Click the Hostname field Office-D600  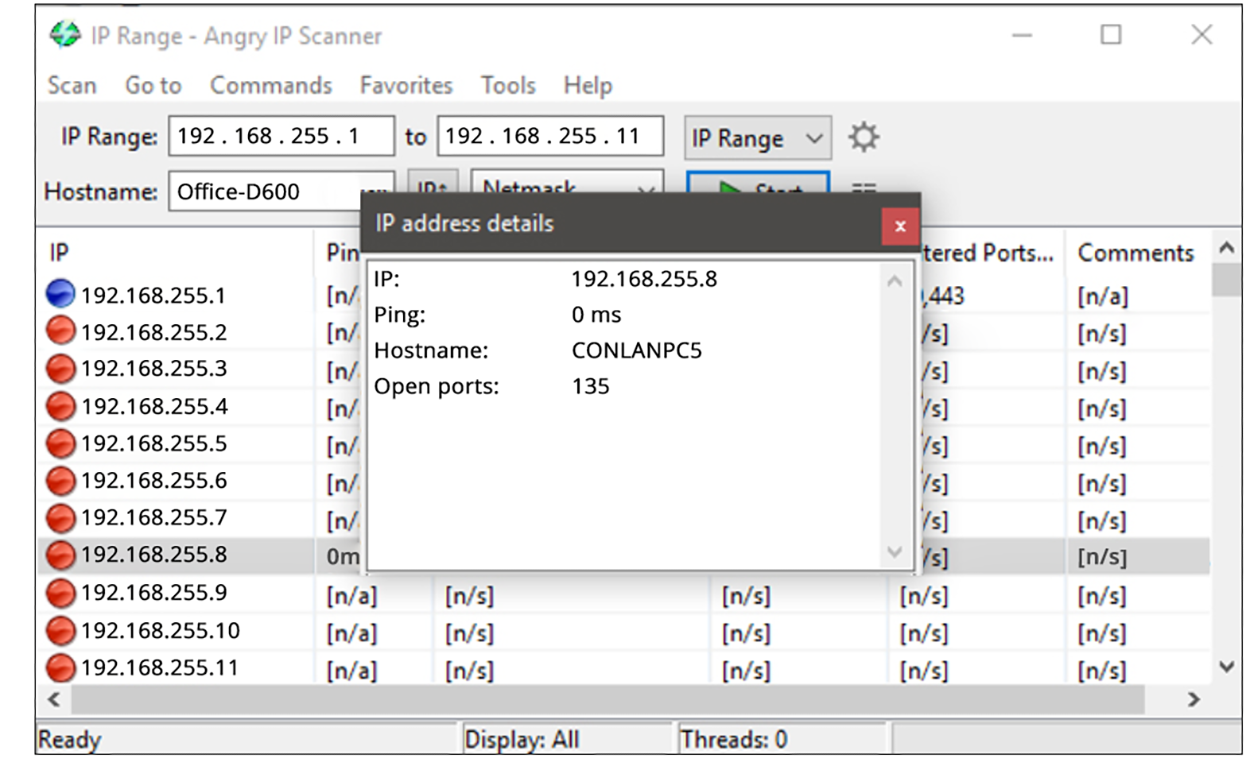pos(265,191)
